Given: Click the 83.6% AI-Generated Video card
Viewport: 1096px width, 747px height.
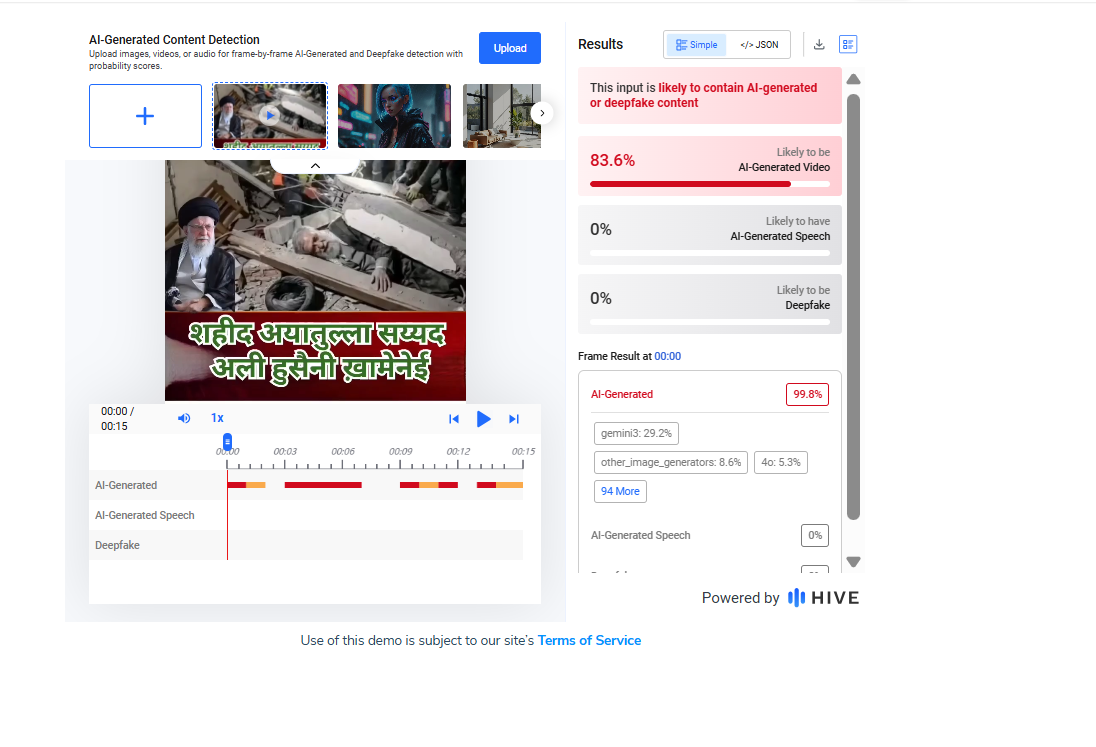Looking at the screenshot, I should pos(709,166).
